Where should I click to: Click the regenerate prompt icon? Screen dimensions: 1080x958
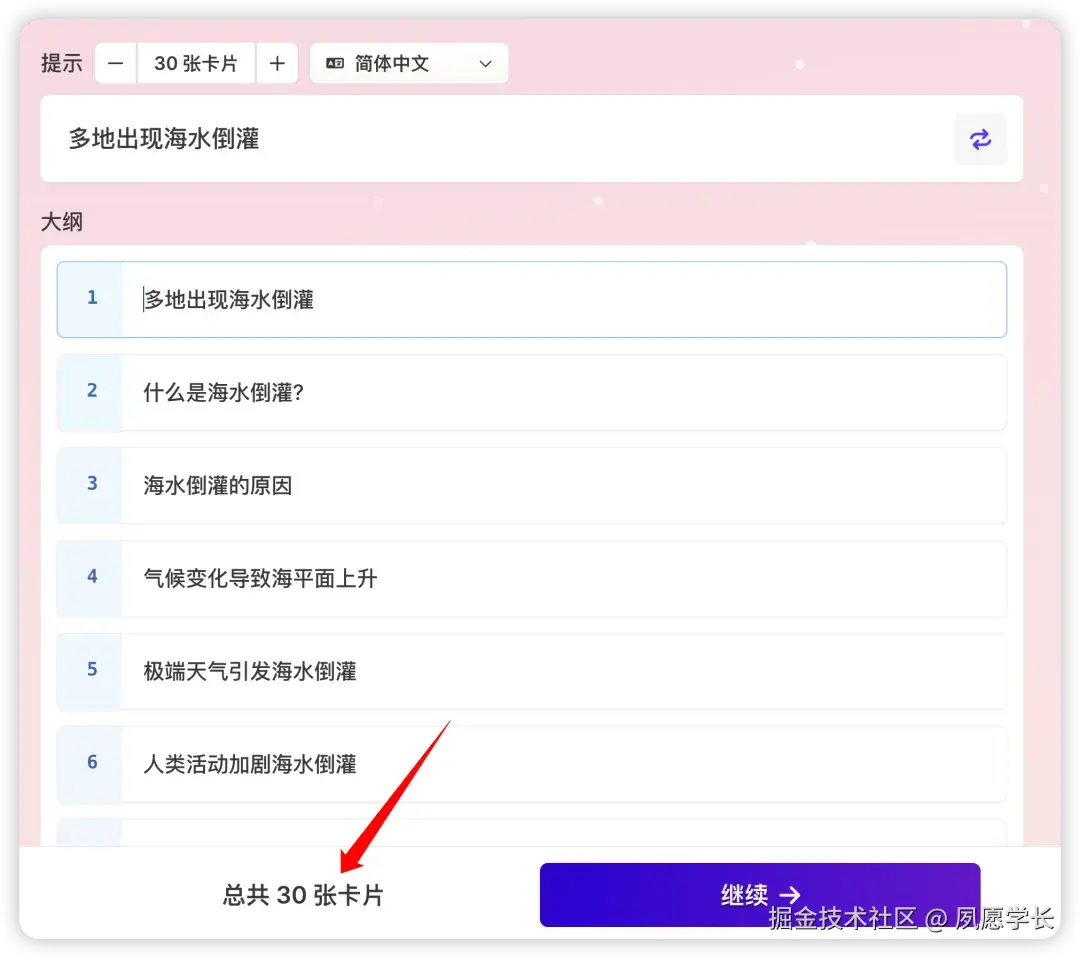(x=980, y=139)
